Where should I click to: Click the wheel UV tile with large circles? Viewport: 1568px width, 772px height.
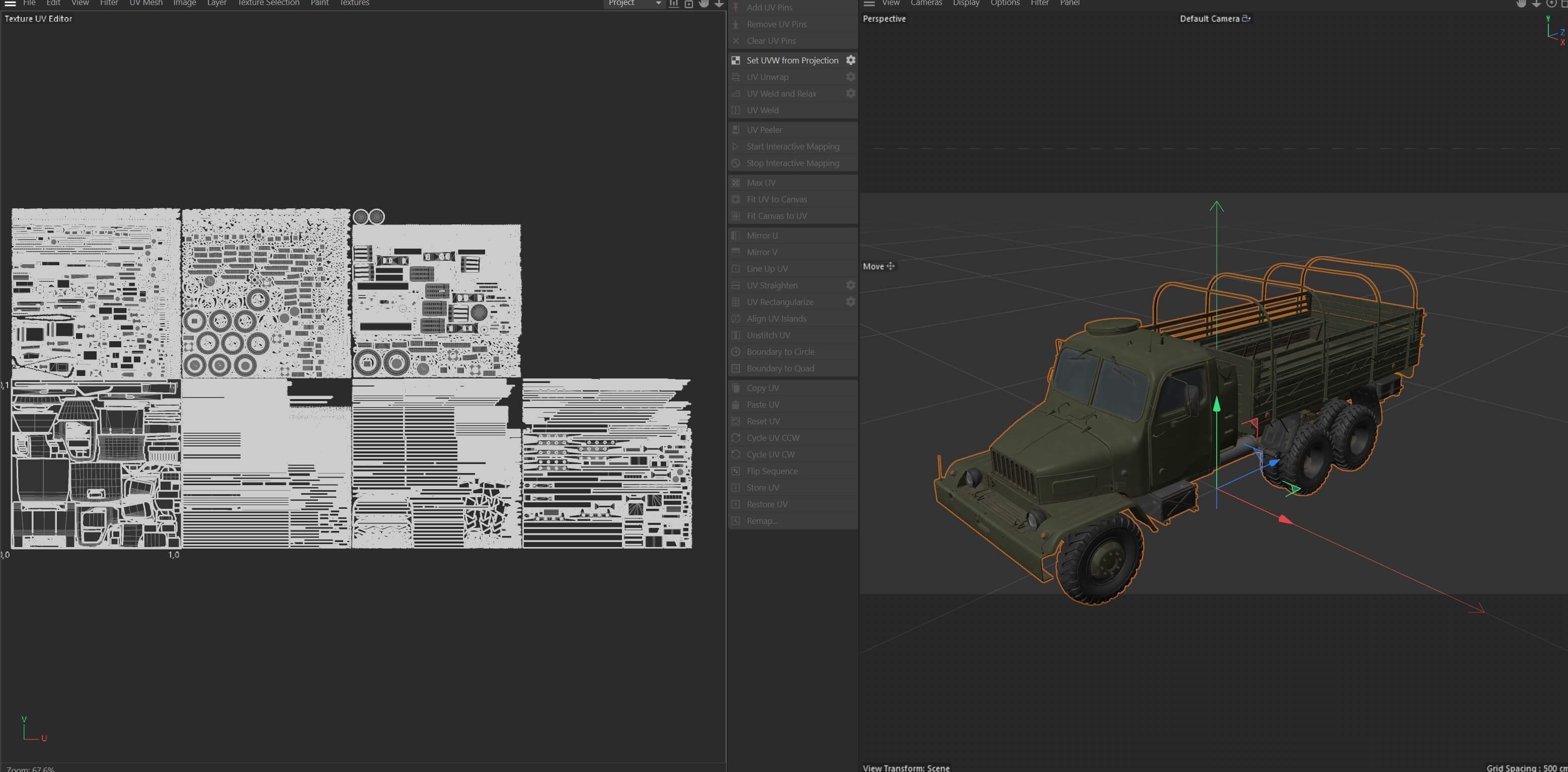click(266, 293)
